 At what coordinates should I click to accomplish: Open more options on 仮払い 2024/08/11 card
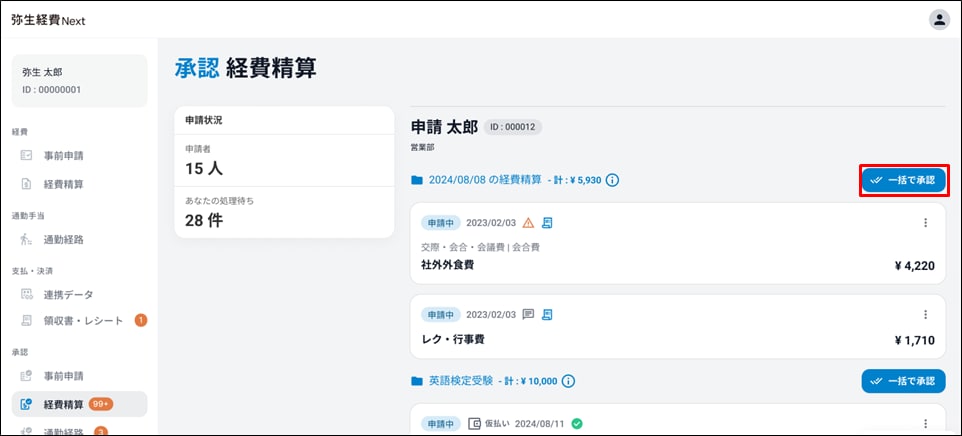[x=926, y=424]
